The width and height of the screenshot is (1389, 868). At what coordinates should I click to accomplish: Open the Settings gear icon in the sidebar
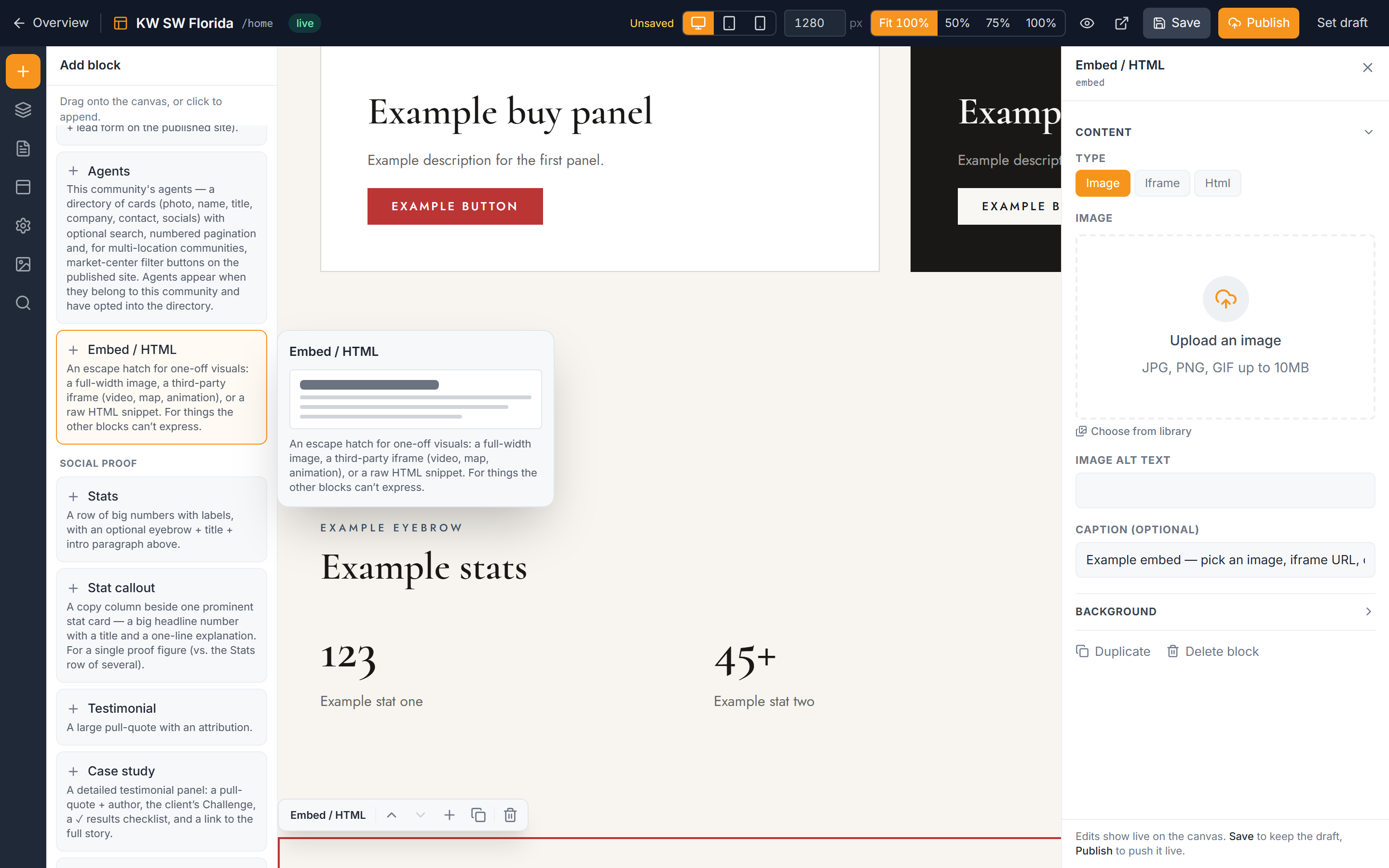(x=23, y=226)
